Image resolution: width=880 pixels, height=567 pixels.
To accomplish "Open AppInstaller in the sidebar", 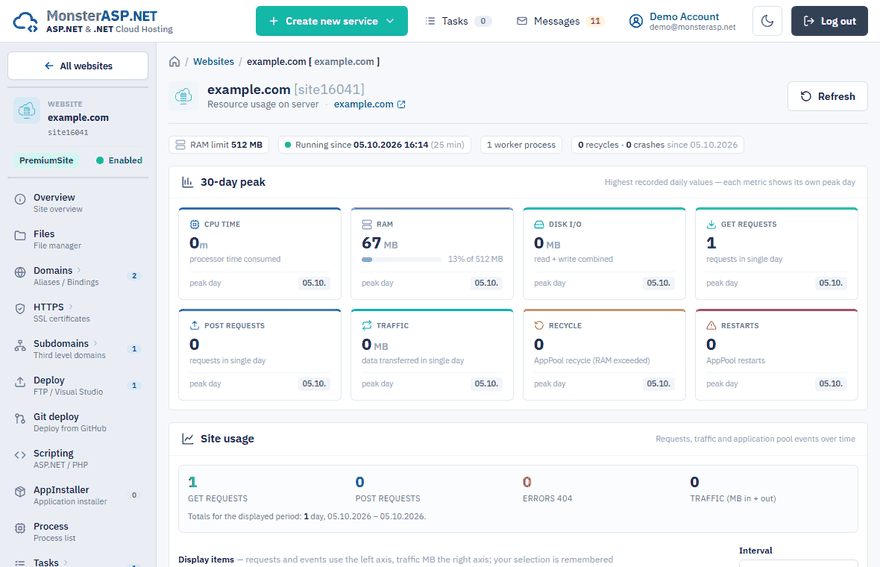I will [78, 495].
